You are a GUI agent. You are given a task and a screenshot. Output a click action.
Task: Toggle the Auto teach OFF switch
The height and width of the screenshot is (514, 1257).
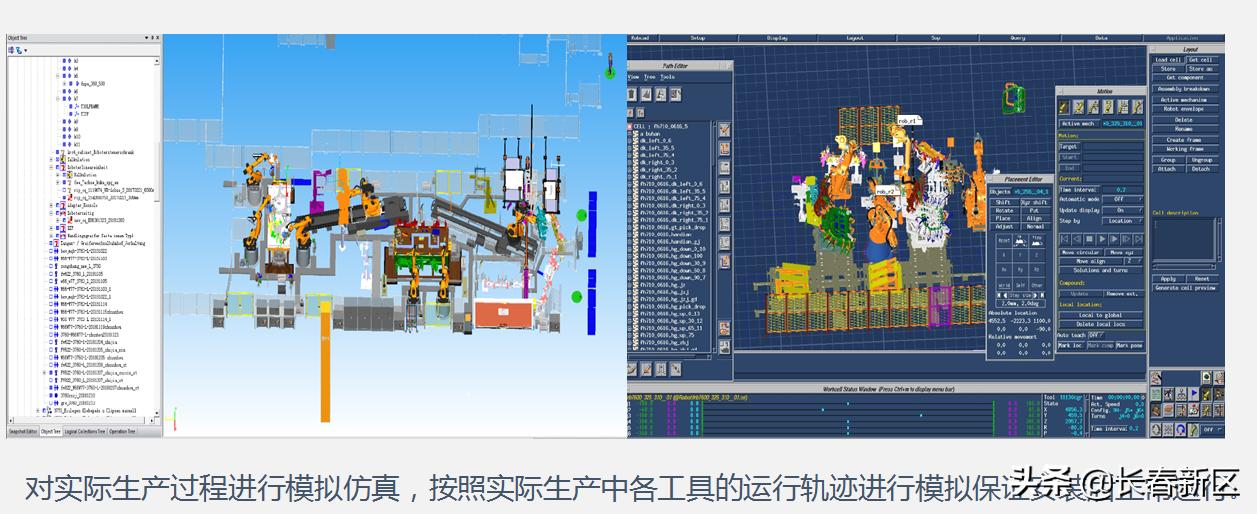pyautogui.click(x=1096, y=334)
